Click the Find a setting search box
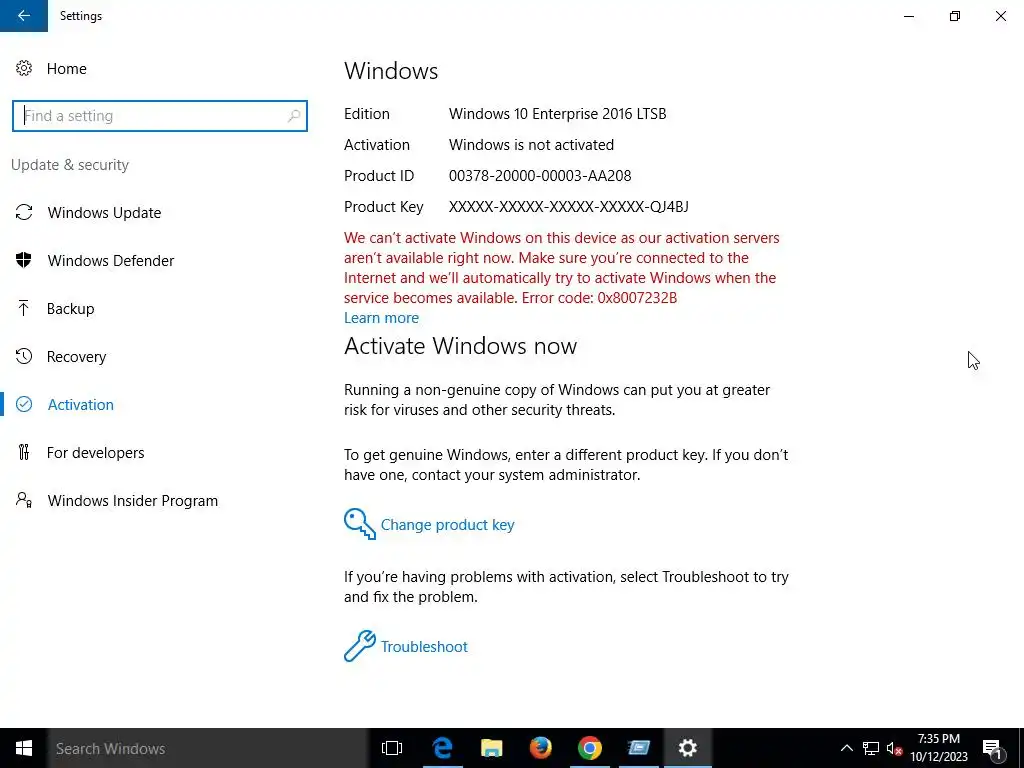 [x=159, y=116]
